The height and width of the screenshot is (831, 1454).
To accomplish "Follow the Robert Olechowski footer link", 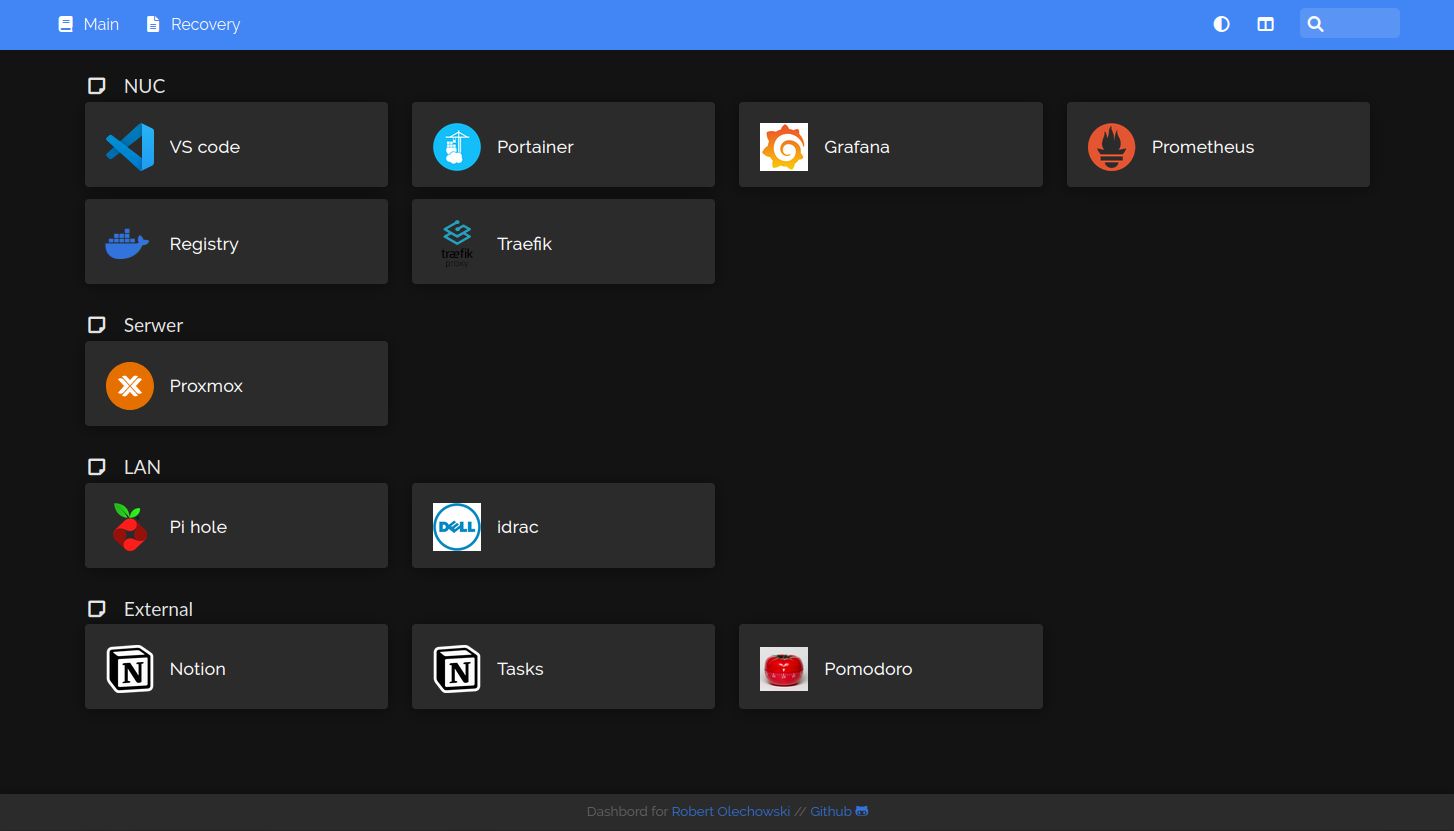I will tap(730, 812).
